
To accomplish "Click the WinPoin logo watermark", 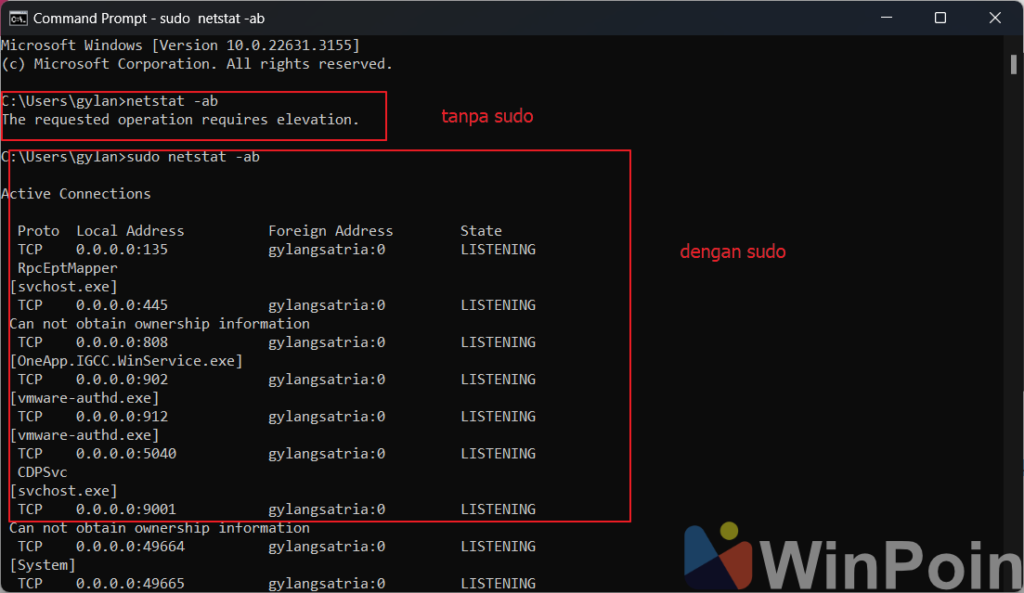I will click(852, 556).
